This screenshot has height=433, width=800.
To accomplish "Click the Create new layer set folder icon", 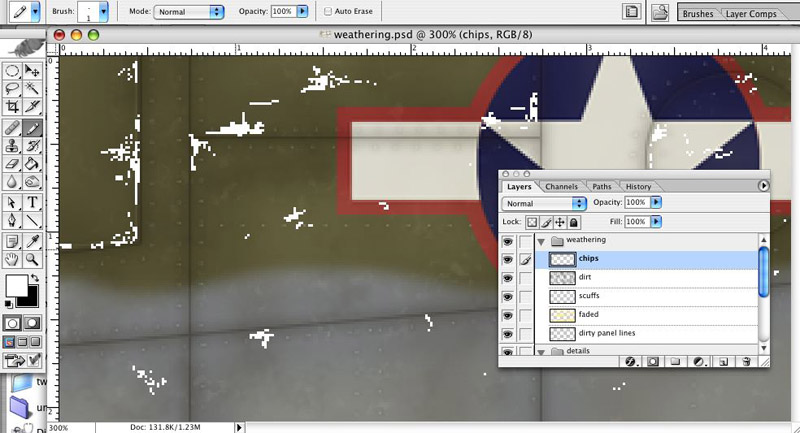I will click(x=676, y=362).
